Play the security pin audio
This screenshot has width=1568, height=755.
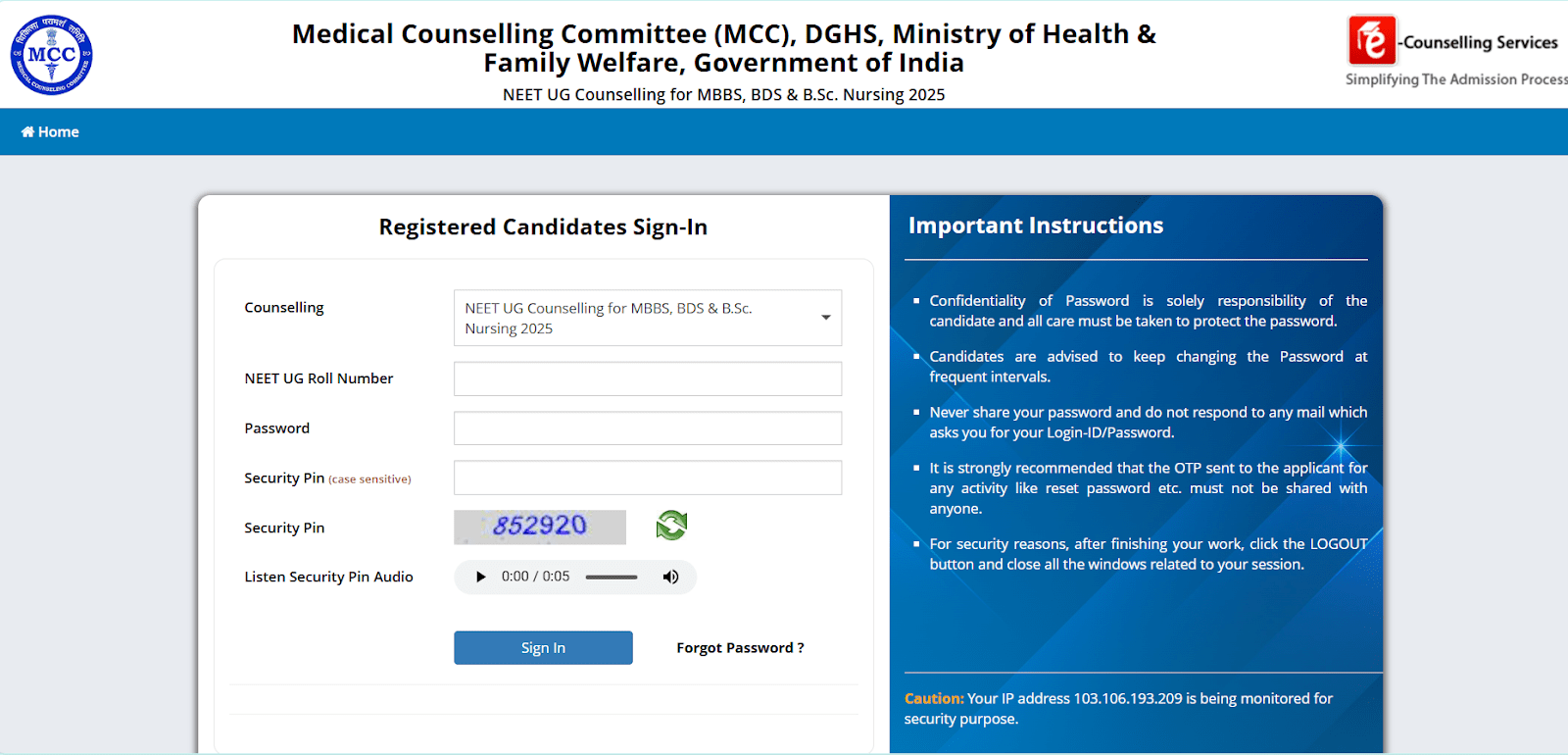point(480,577)
